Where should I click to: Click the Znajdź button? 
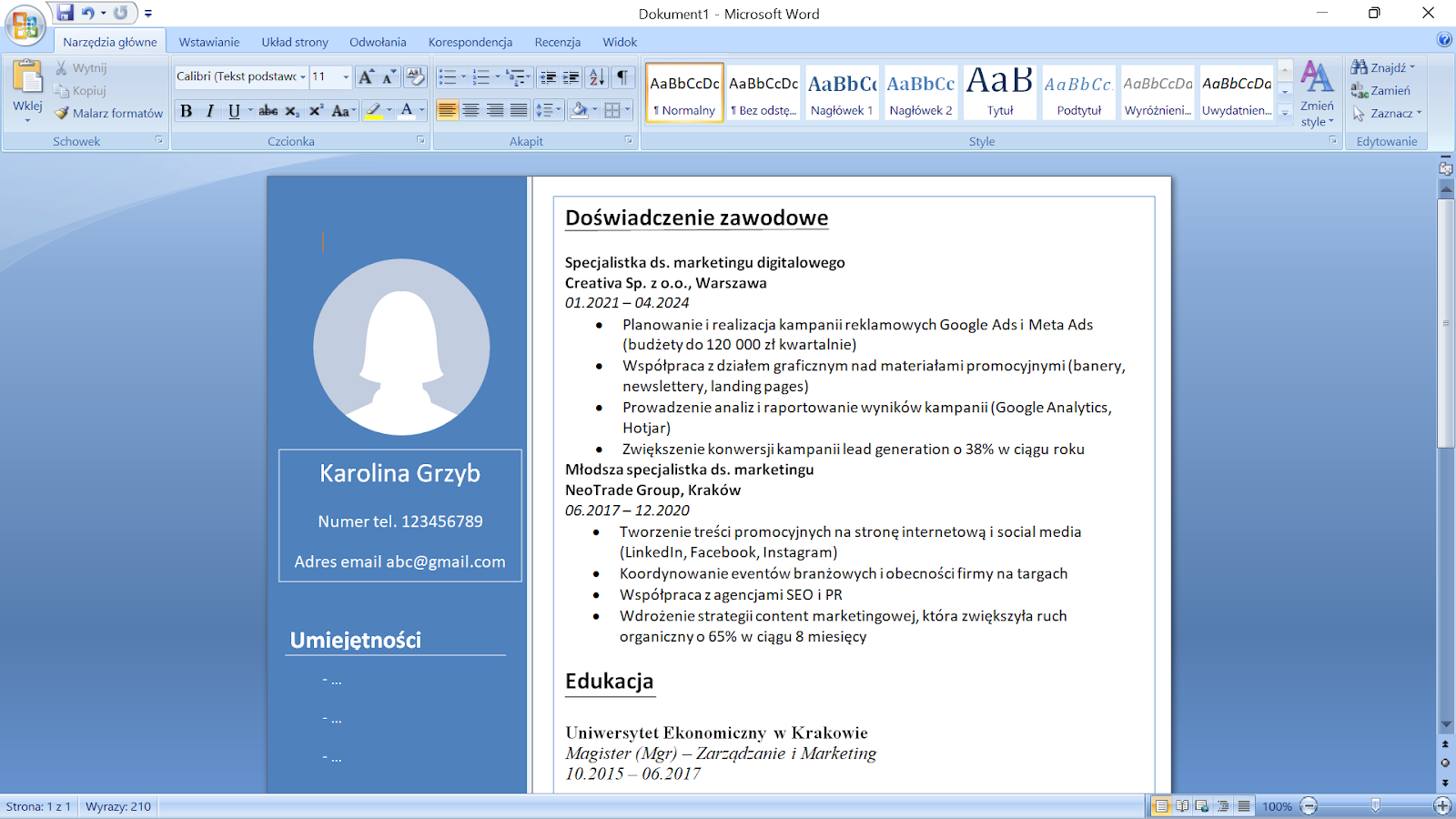pyautogui.click(x=1382, y=67)
